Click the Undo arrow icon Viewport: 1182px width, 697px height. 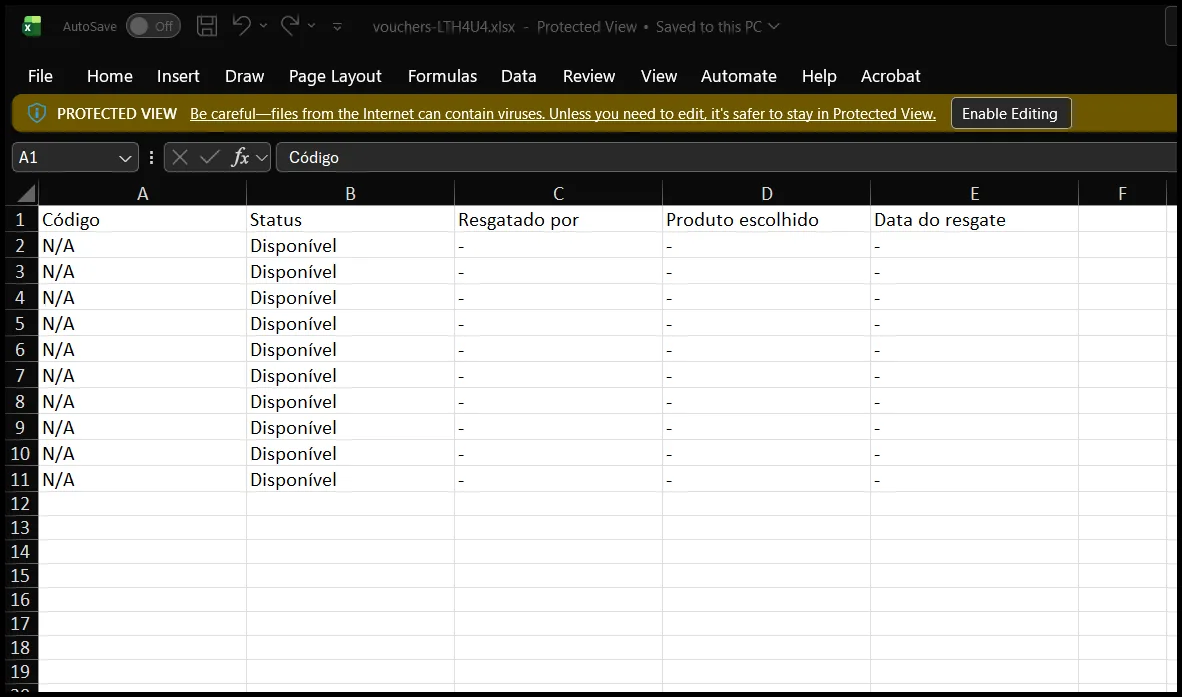coord(241,26)
